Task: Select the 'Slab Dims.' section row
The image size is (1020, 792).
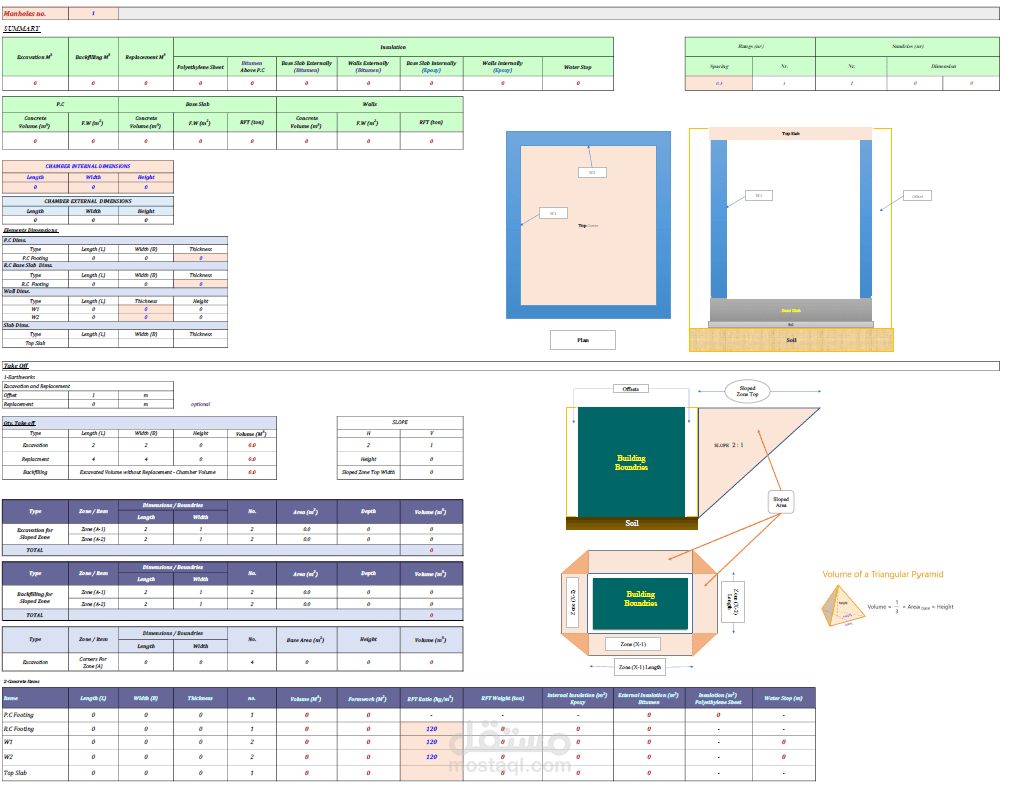Action: (115, 325)
